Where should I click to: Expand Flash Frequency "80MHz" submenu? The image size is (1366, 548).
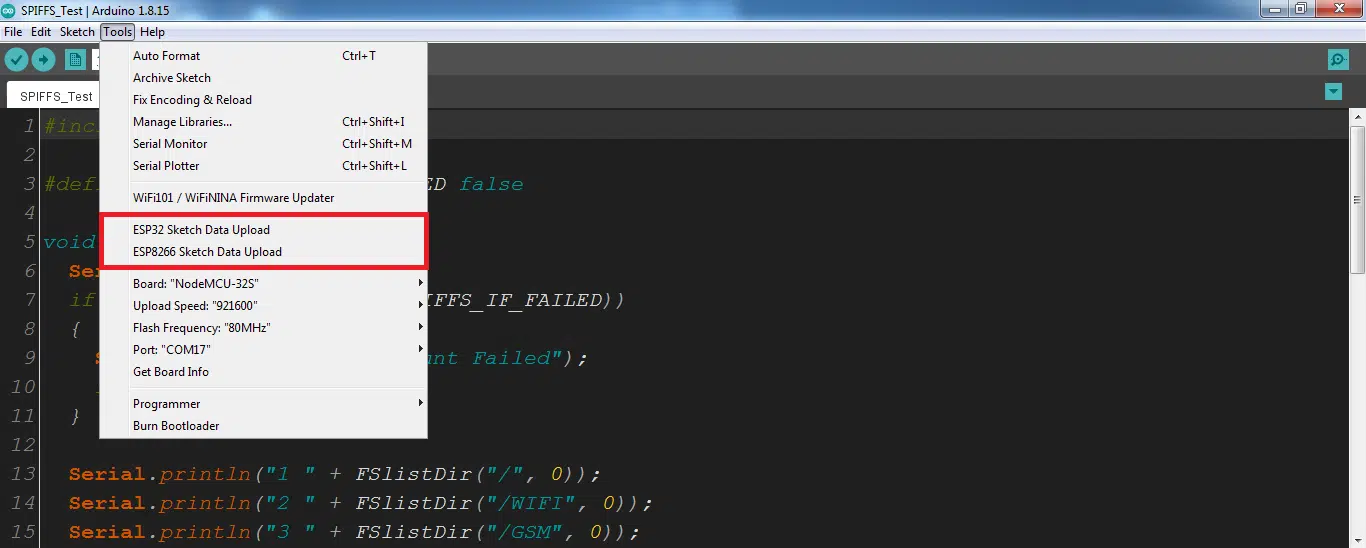point(264,328)
